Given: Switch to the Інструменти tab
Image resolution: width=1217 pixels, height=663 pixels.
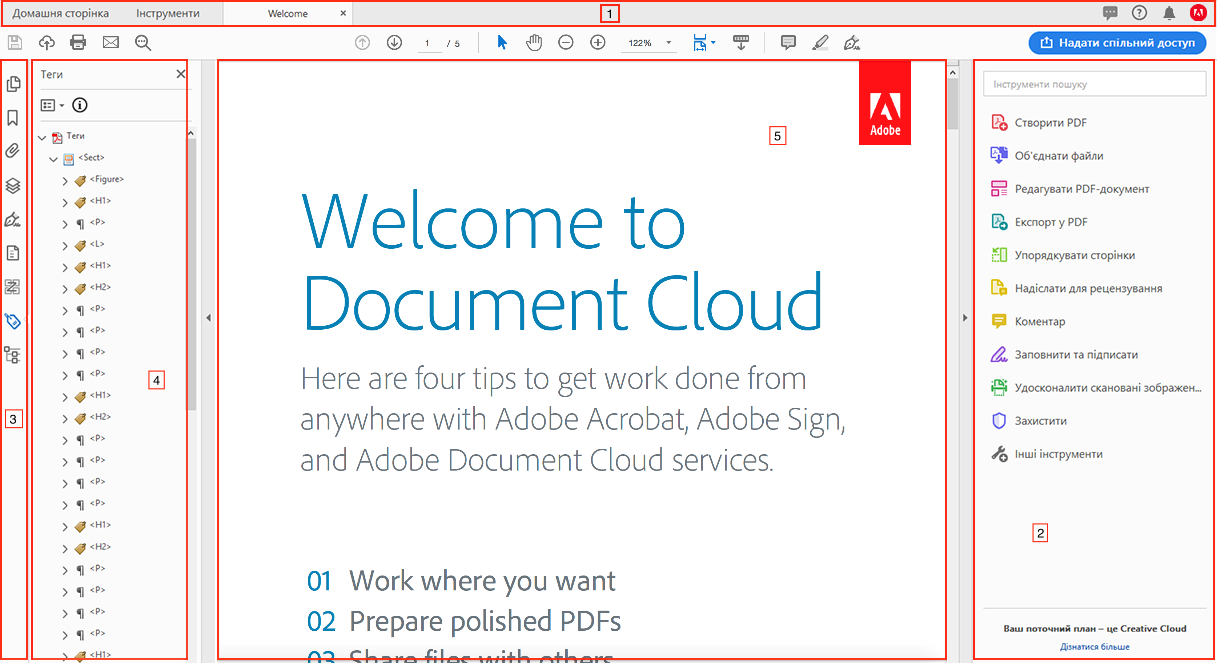Looking at the screenshot, I should coord(167,14).
